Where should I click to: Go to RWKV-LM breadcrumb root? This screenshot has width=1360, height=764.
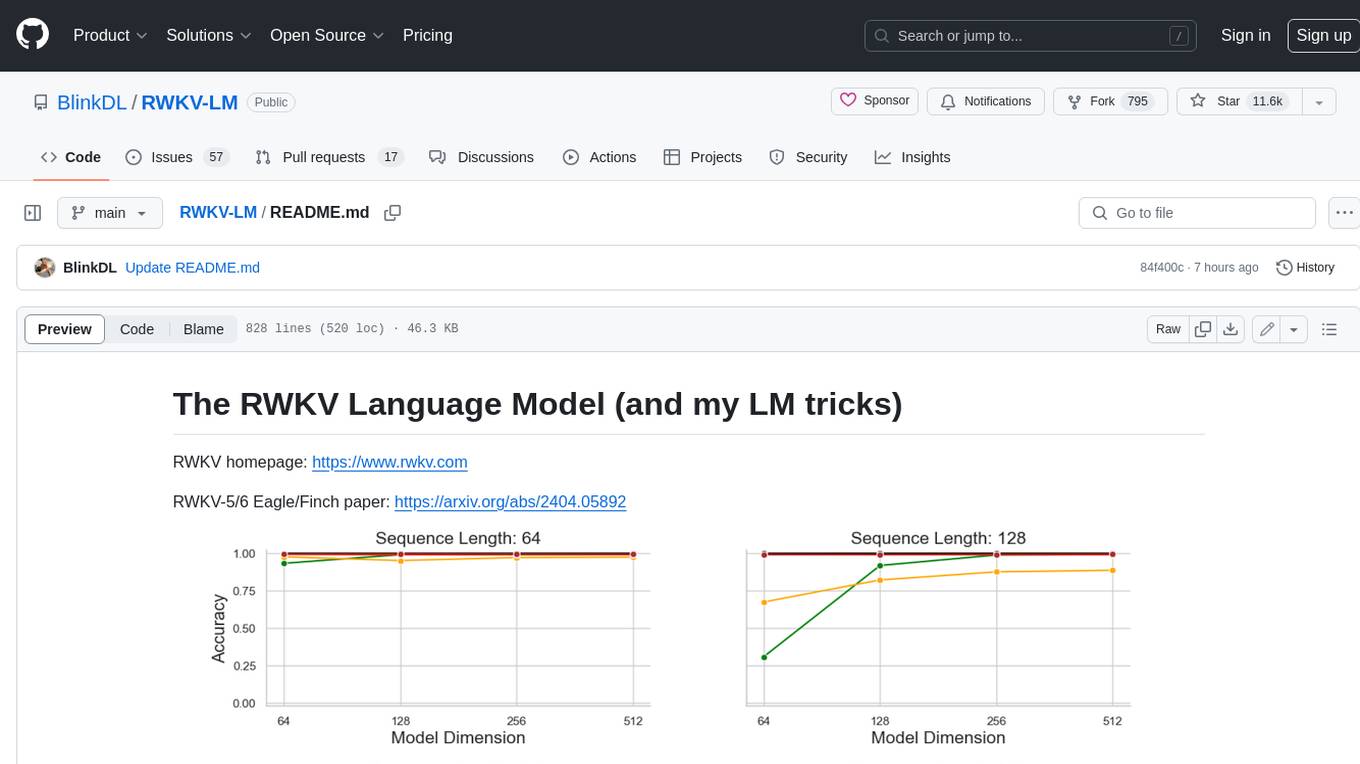coord(218,212)
